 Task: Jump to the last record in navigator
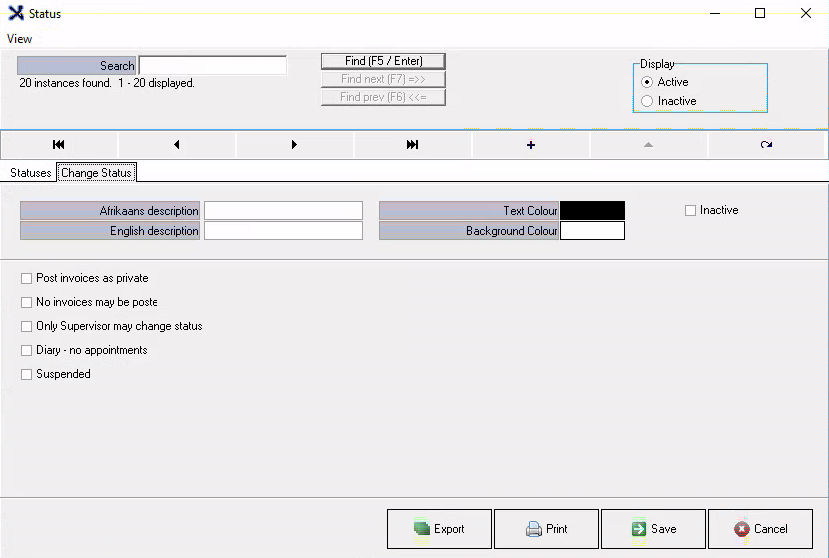412,145
